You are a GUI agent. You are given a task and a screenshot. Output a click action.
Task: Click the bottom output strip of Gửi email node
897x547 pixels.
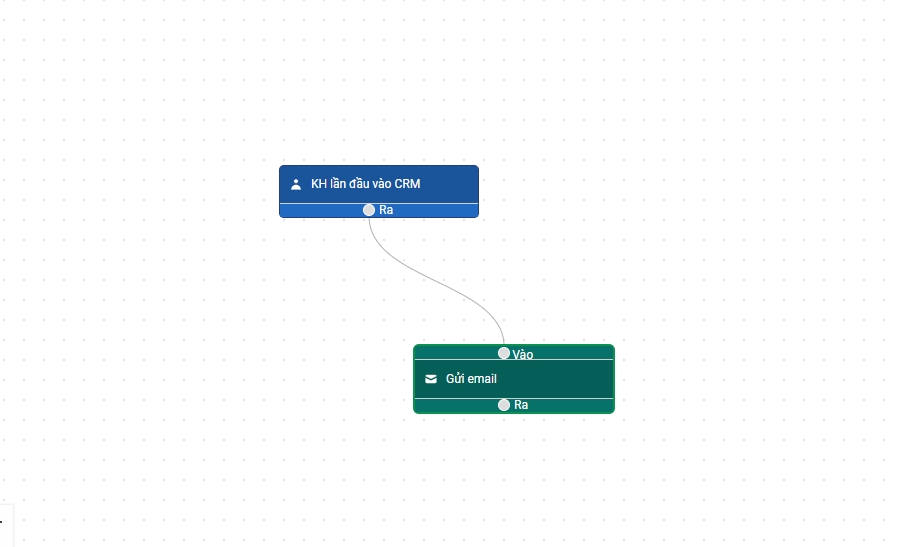pos(570,405)
